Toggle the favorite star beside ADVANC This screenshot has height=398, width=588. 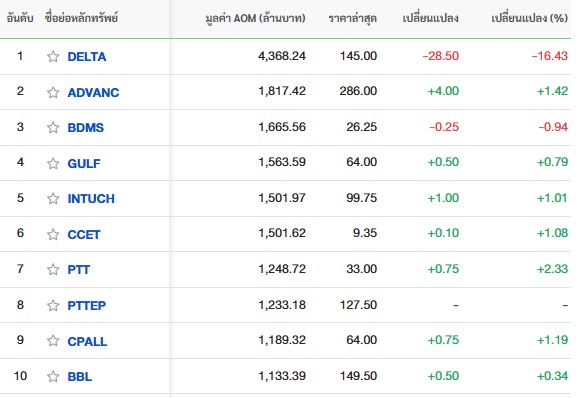click(53, 92)
